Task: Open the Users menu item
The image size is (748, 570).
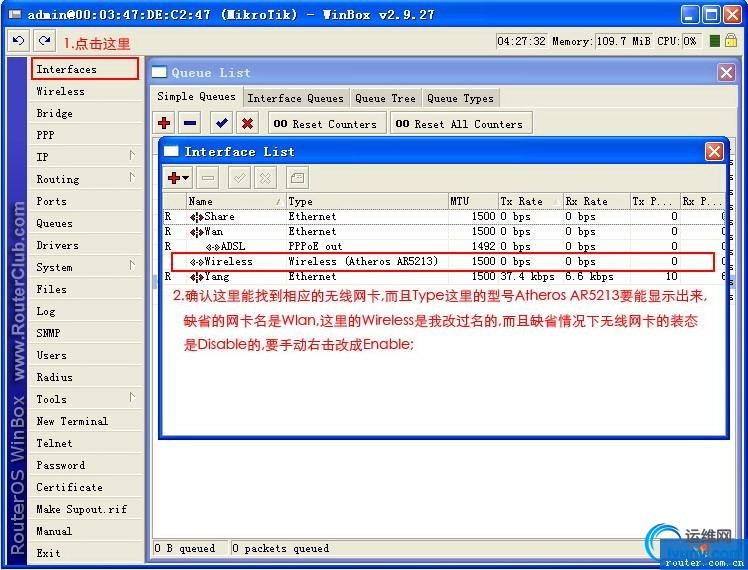Action: (x=86, y=355)
